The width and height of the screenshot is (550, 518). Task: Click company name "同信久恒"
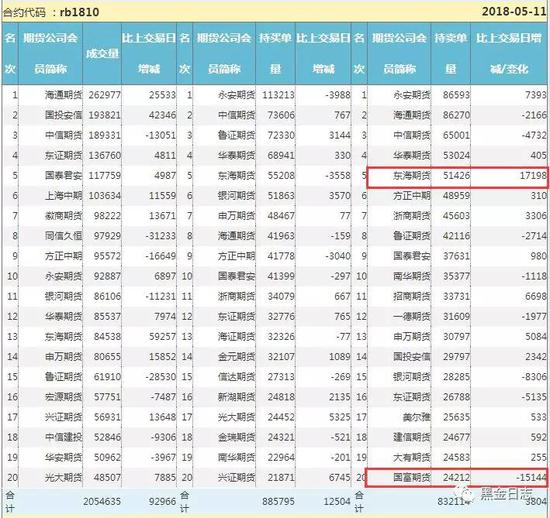(63, 236)
